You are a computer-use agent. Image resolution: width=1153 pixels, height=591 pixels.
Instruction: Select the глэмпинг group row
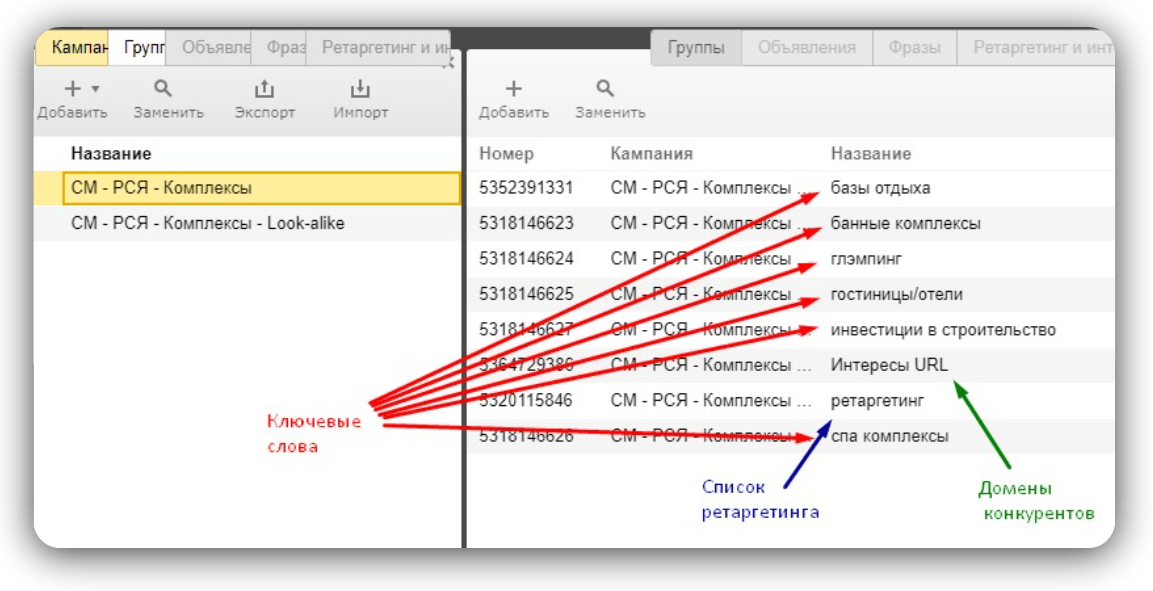[x=790, y=259]
